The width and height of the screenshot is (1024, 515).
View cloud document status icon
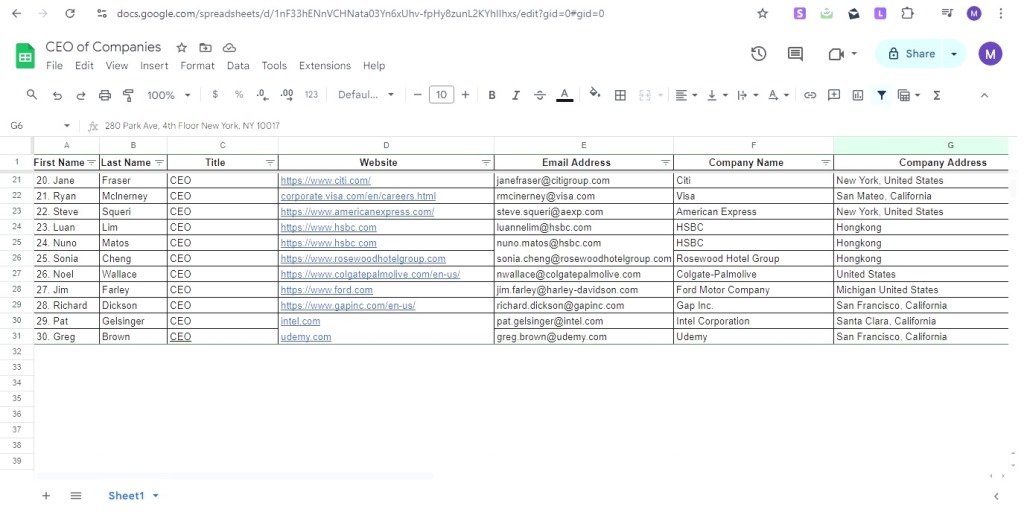coord(229,48)
